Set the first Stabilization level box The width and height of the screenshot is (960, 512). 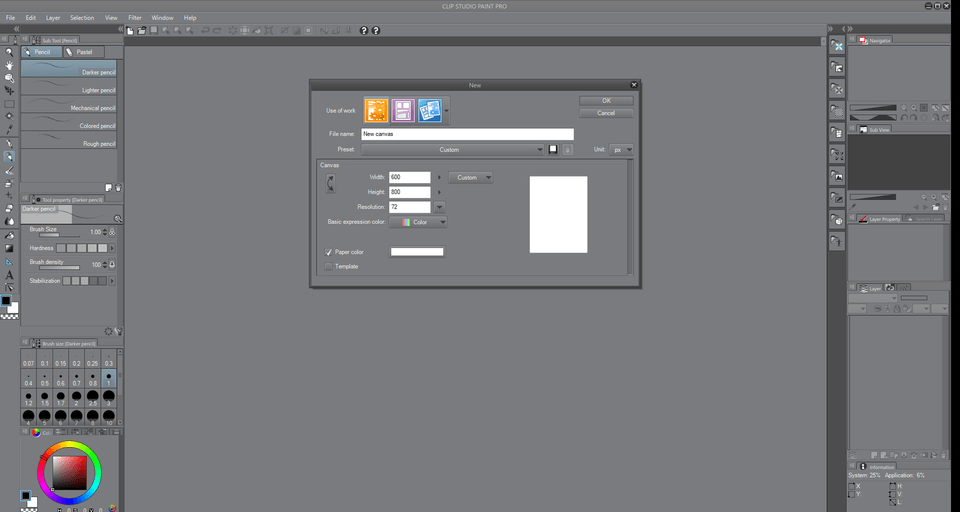tap(66, 281)
